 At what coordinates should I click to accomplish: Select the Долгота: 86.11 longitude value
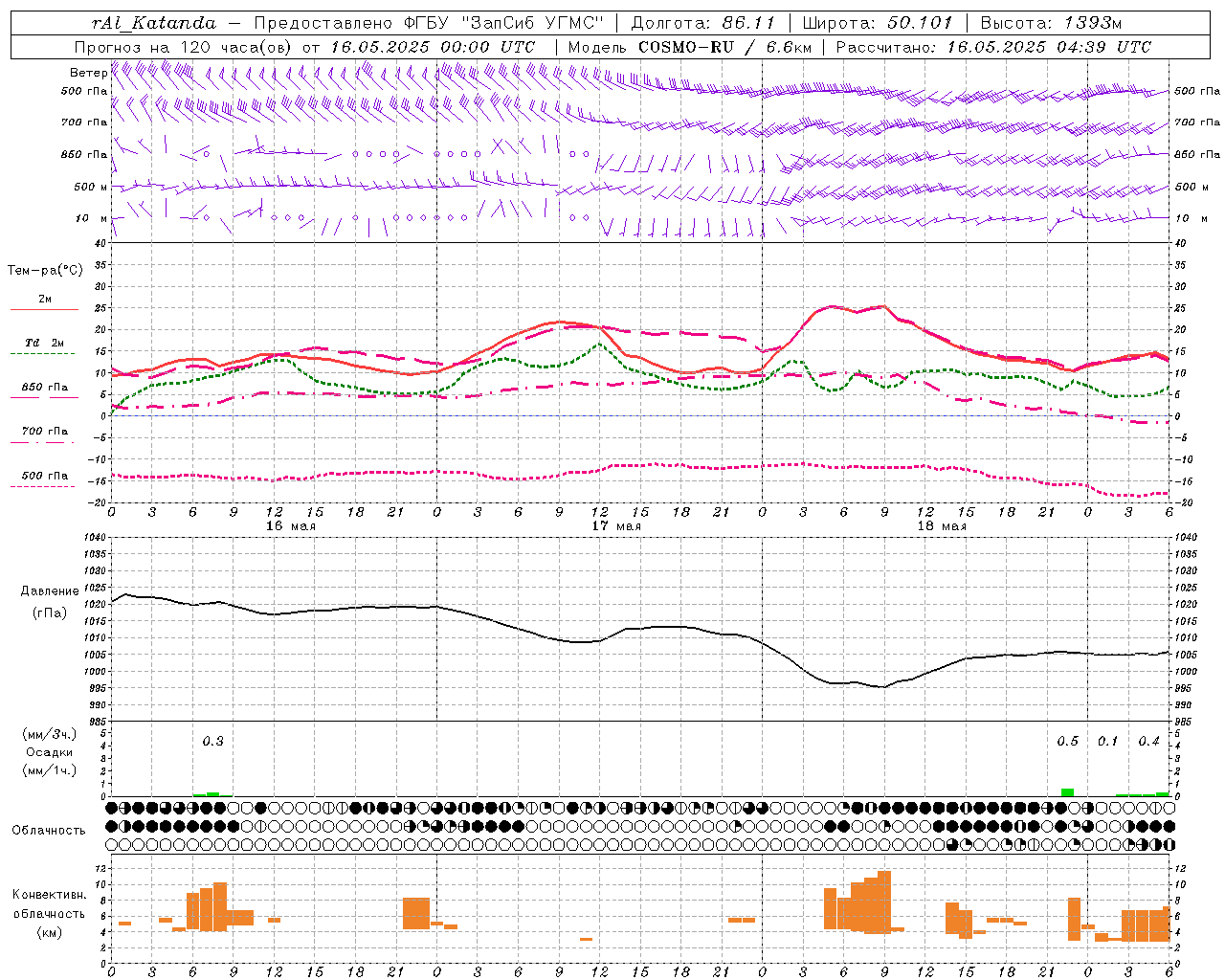point(702,23)
